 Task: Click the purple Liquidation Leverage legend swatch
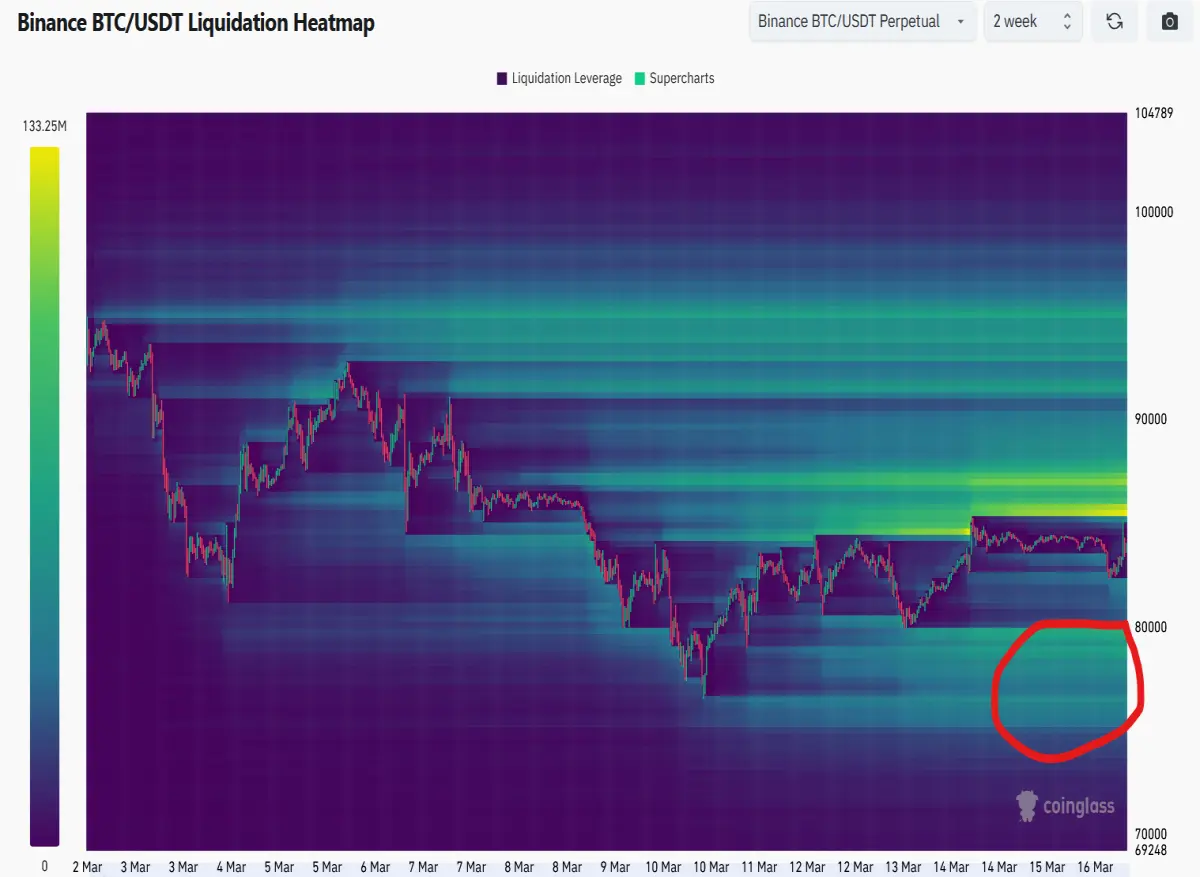coord(501,78)
